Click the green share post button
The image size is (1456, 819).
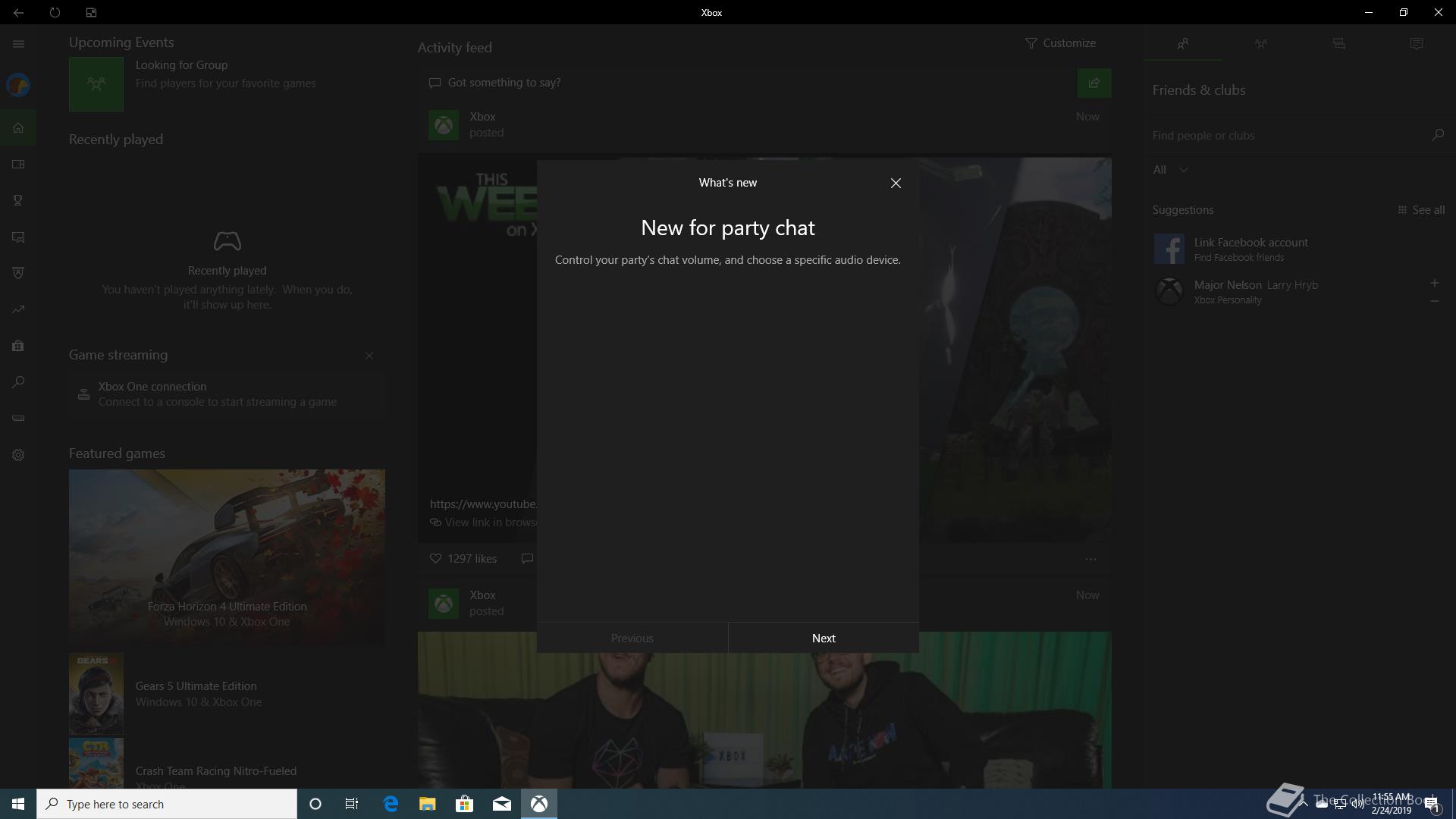click(x=1094, y=83)
